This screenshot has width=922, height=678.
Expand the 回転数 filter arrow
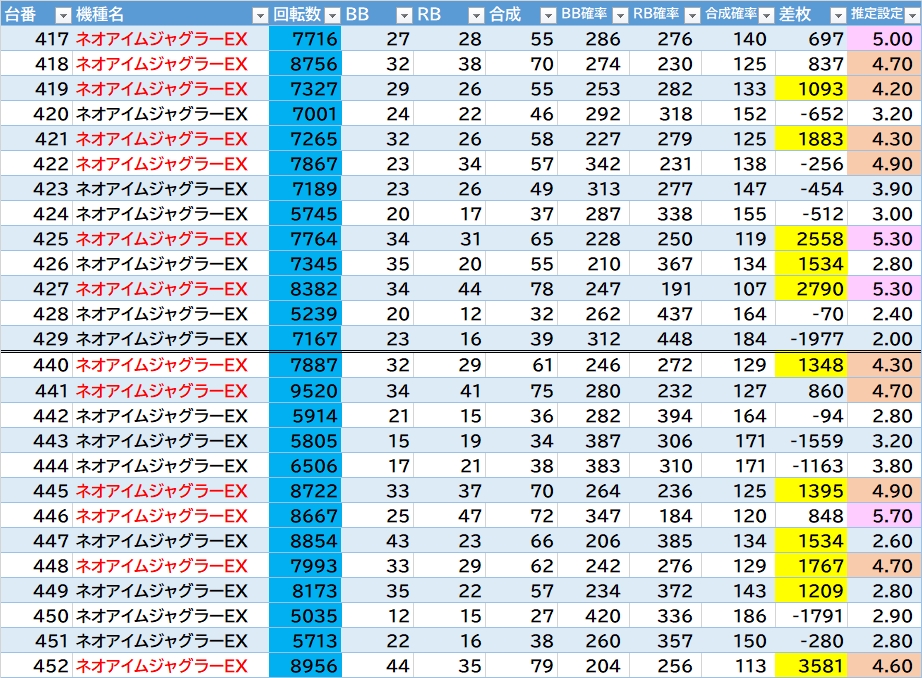[x=331, y=15]
